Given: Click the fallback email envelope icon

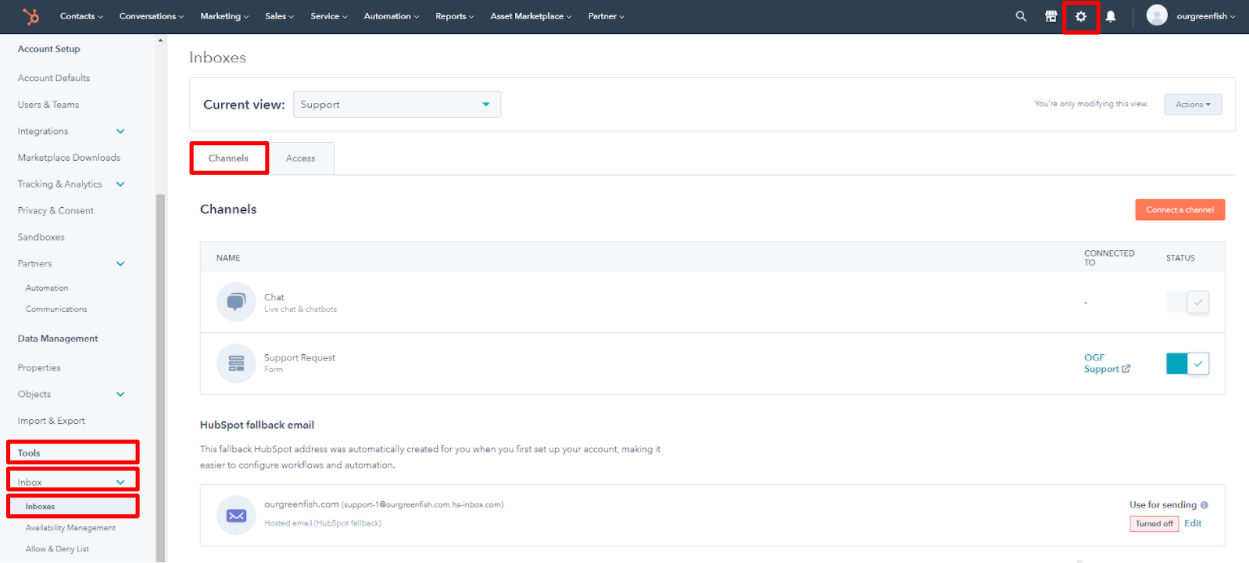Looking at the screenshot, I should (236, 515).
